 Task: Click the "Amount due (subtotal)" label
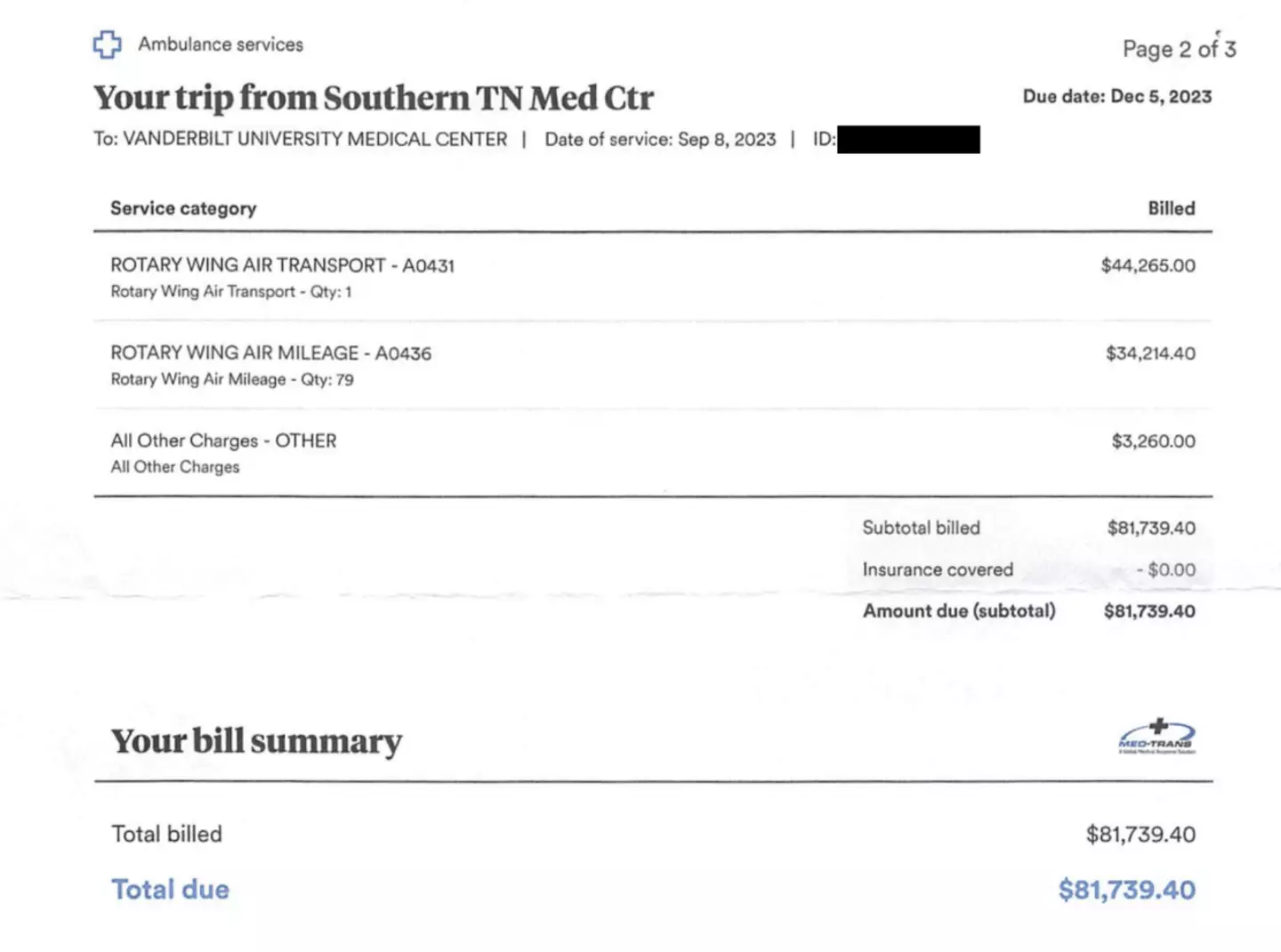coord(959,611)
